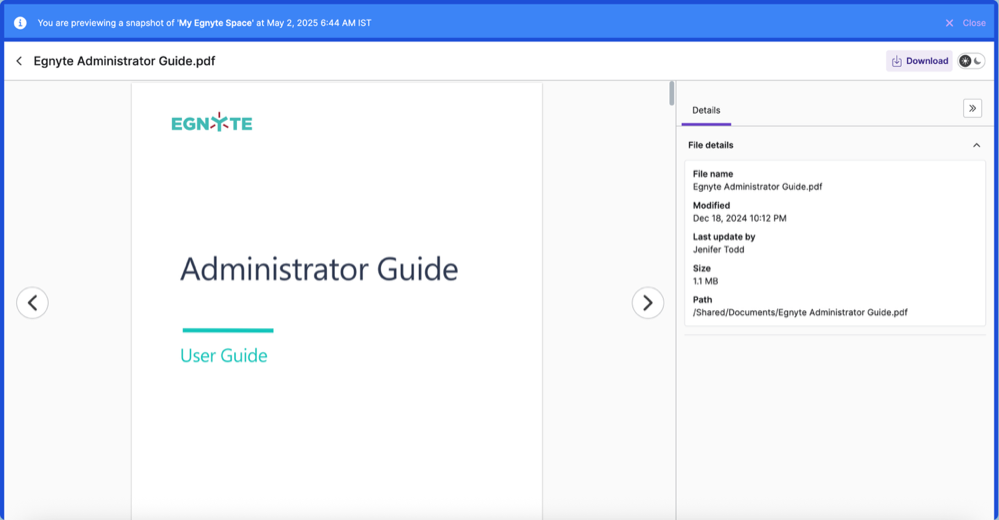The height and width of the screenshot is (520, 999).
Task: Toggle the dark mode sun/moon switch
Action: pos(971,61)
